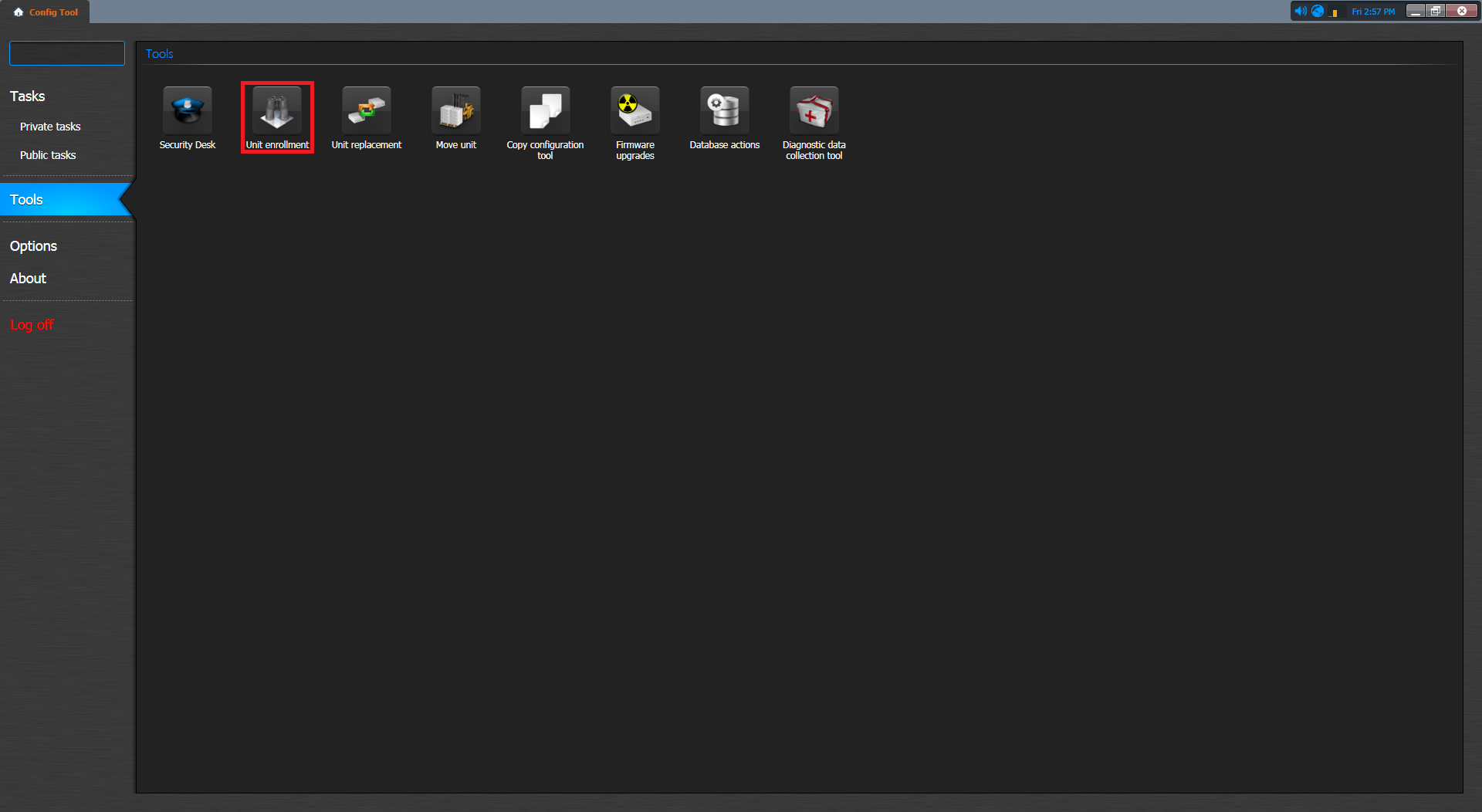Start the Diagnostic data collection tool

tap(814, 118)
